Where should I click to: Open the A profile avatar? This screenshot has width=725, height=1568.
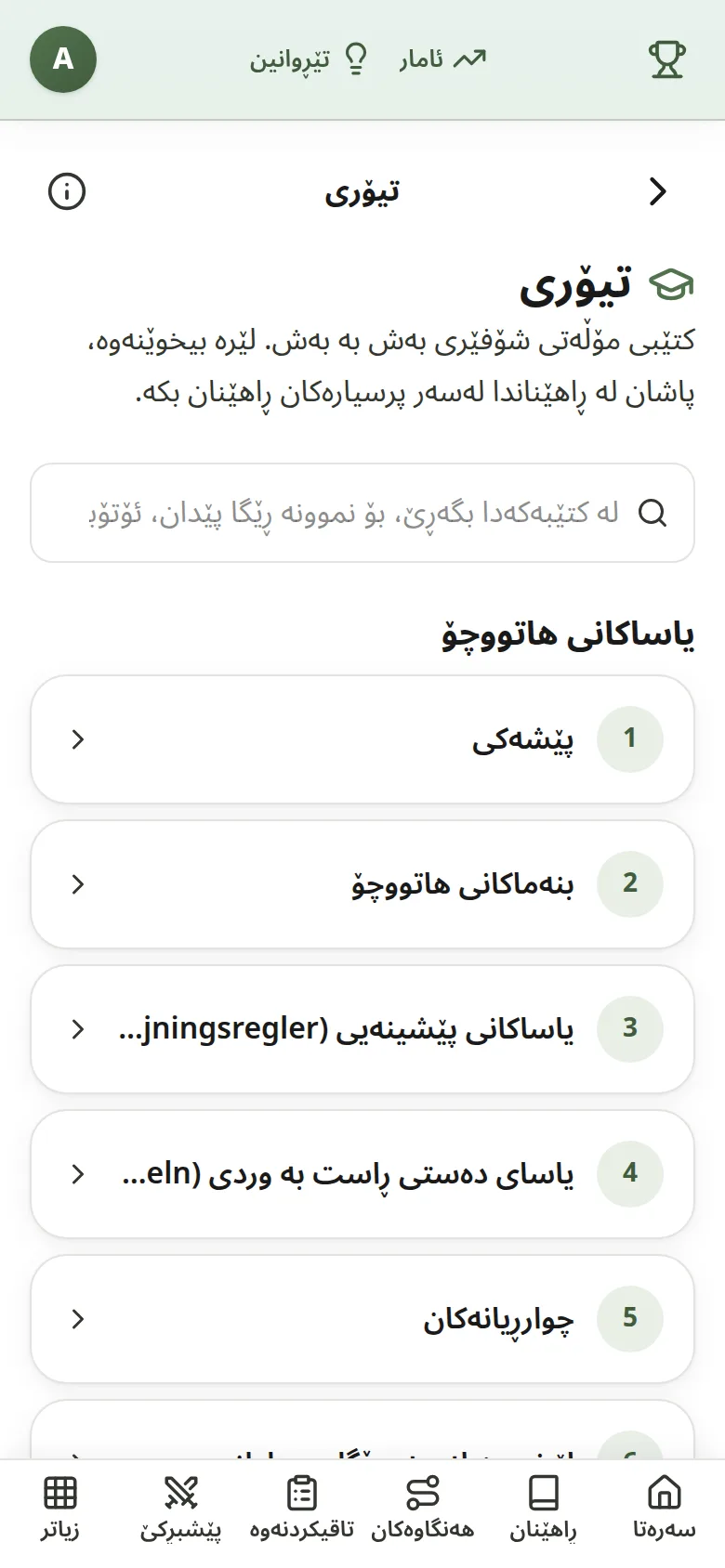tap(63, 59)
